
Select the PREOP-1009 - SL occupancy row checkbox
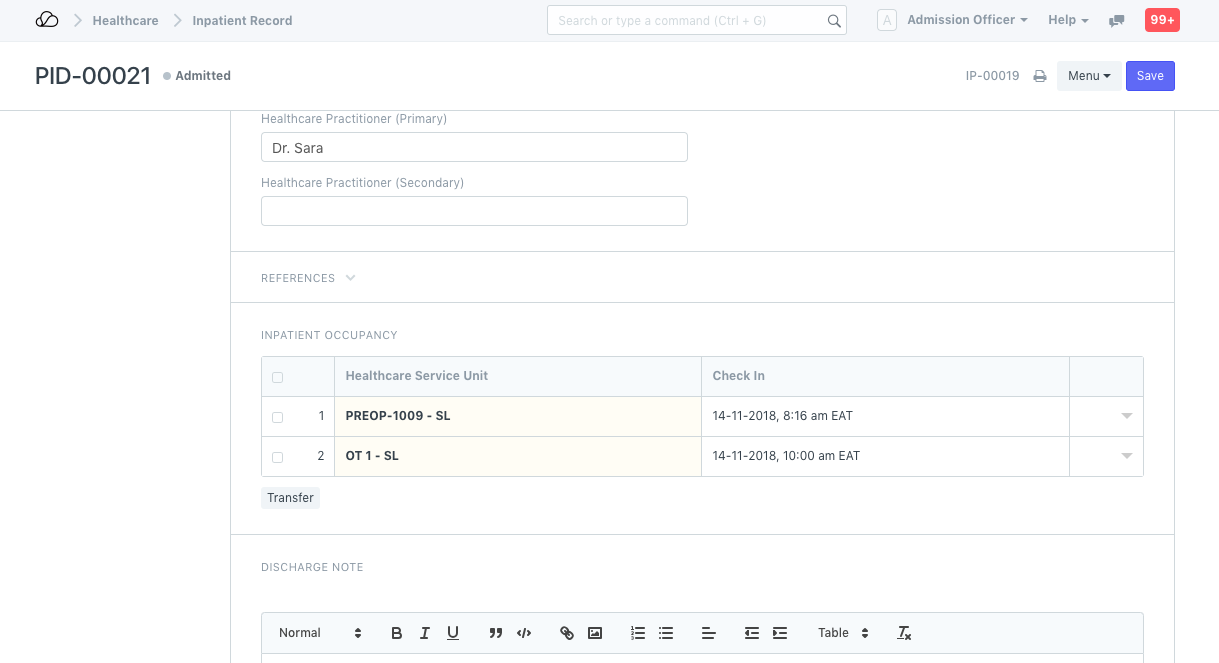tap(277, 416)
